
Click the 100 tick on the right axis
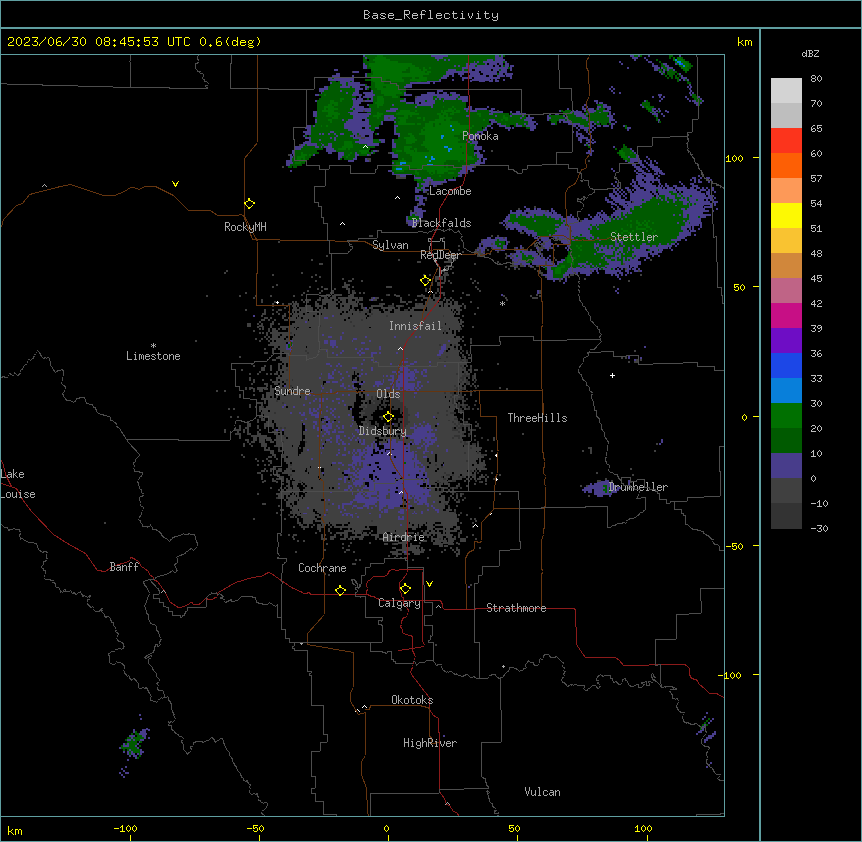(734, 158)
